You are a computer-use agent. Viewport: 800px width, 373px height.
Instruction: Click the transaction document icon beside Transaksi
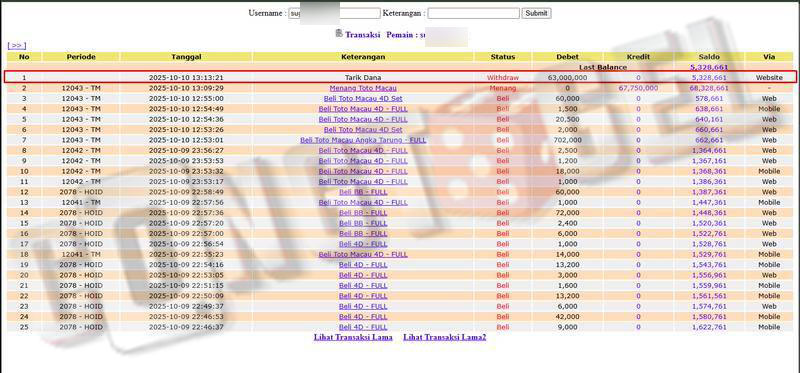click(x=339, y=34)
